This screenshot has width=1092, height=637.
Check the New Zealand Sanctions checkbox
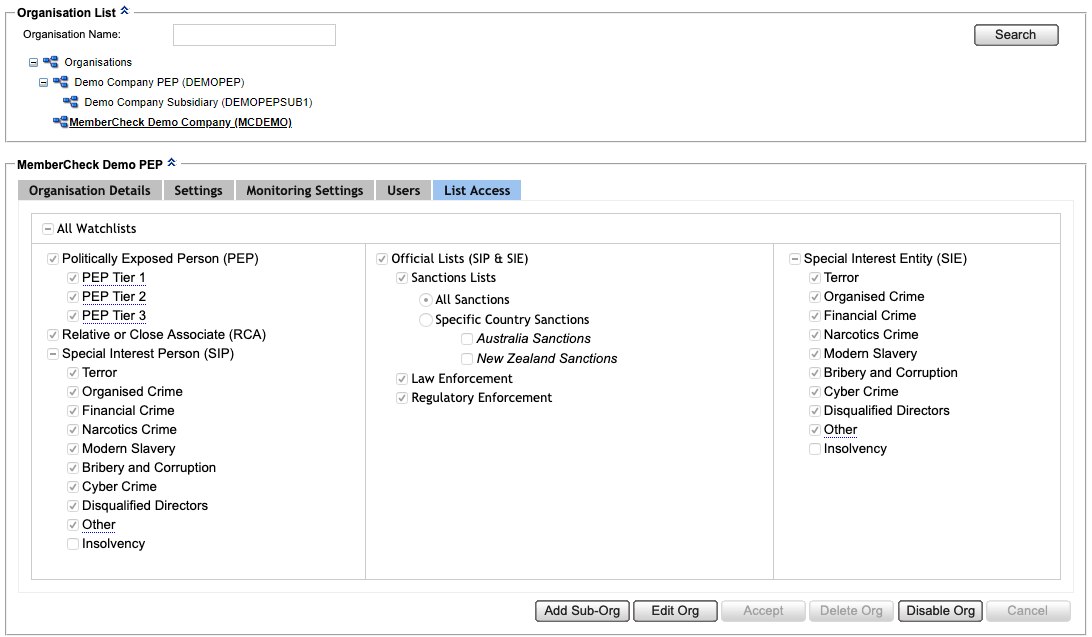pos(467,359)
